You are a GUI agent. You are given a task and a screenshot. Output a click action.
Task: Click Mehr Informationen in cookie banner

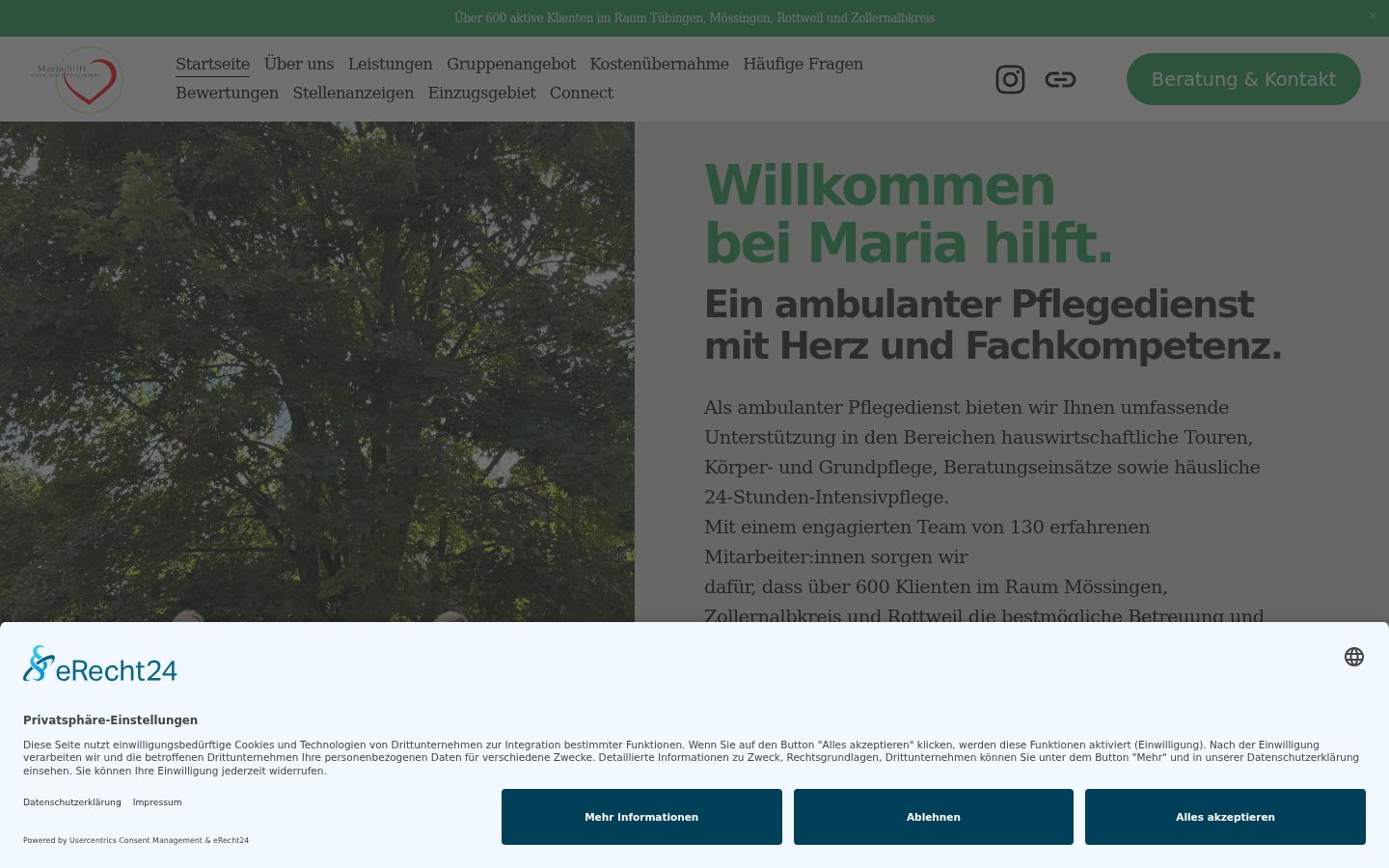click(x=641, y=817)
